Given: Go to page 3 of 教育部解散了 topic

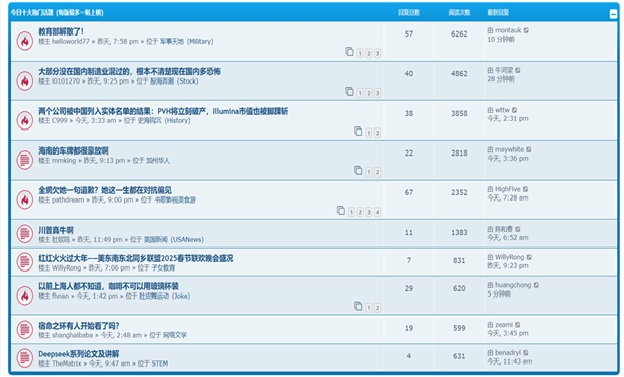Looking at the screenshot, I should 377,53.
